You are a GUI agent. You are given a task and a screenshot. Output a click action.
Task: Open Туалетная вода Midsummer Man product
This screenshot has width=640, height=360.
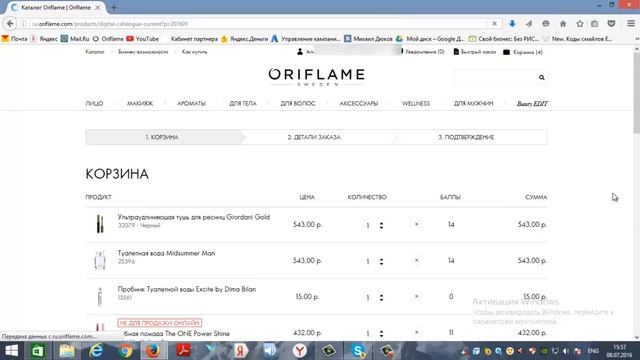(x=166, y=253)
